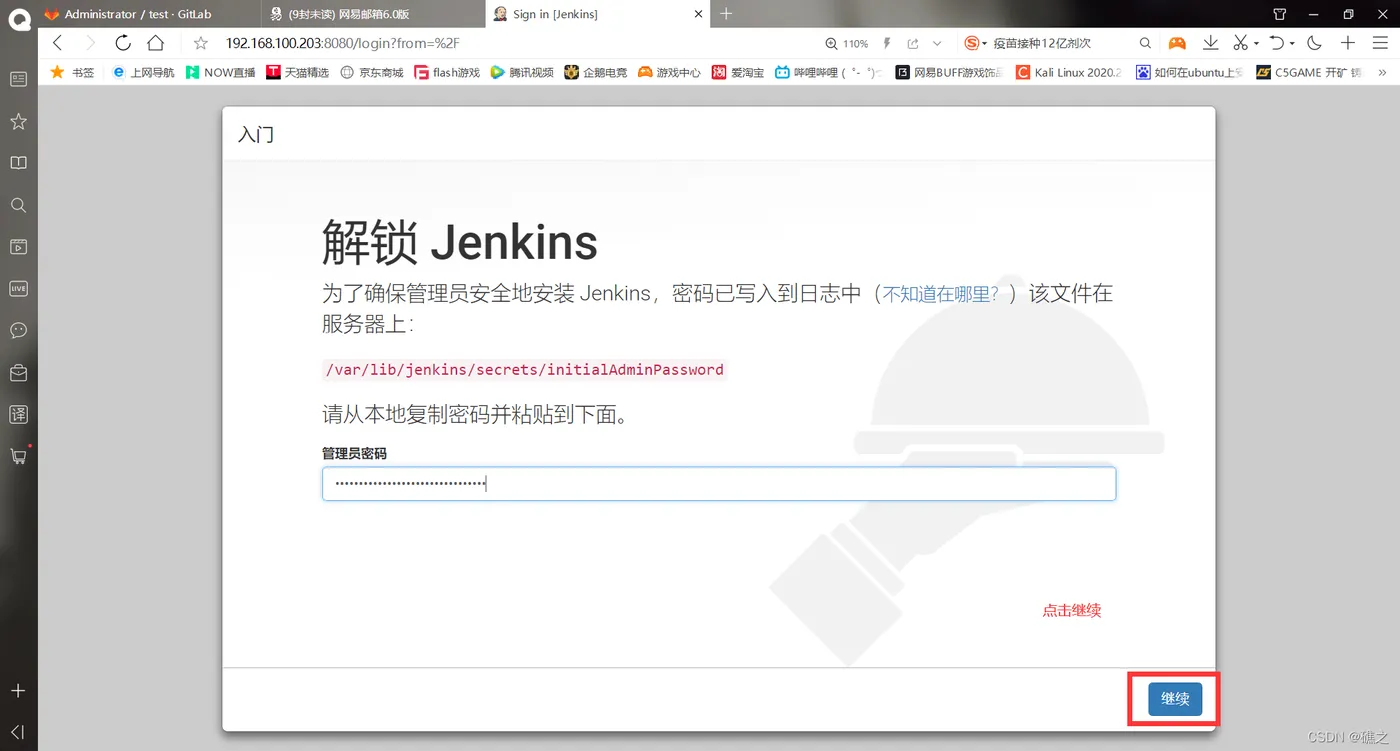Open the downloads manager icon
1400x751 pixels.
point(1210,43)
